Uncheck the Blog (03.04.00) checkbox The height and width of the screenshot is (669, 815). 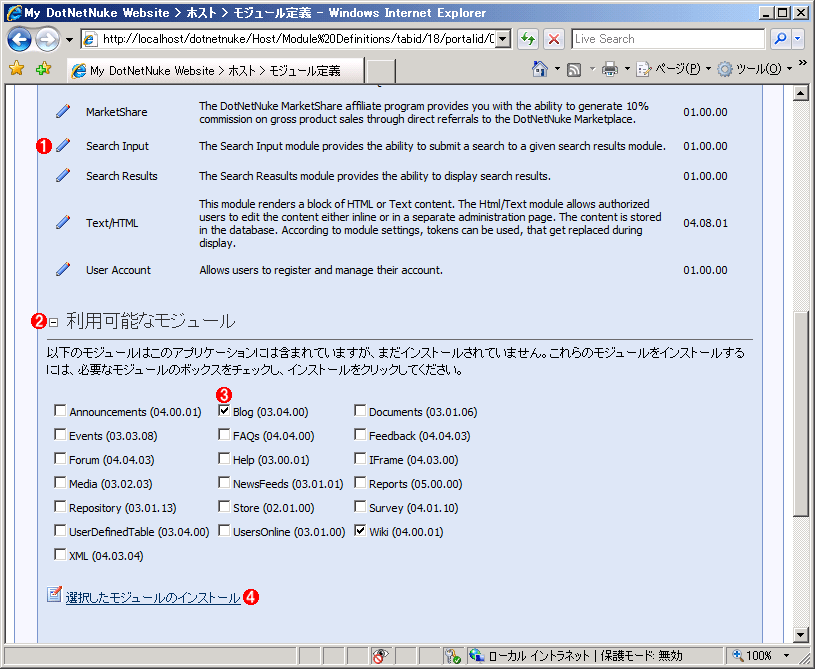(x=224, y=411)
